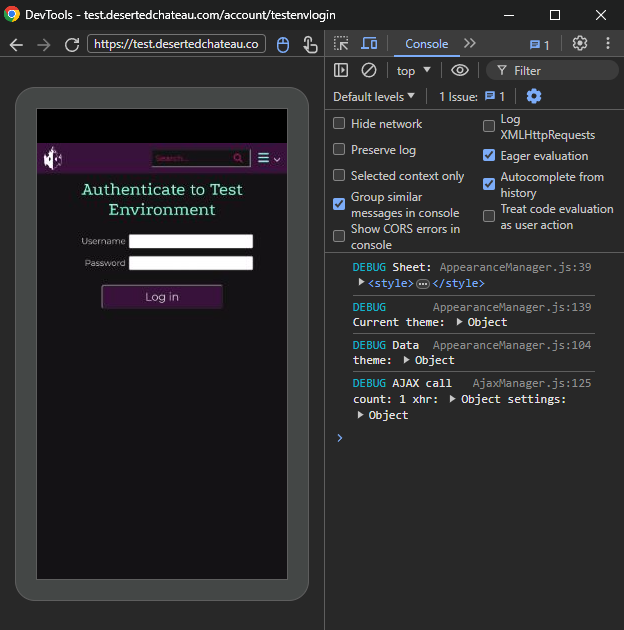Screen dimensions: 624x630
Task: Open DevTools settings gear
Action: coord(580,44)
